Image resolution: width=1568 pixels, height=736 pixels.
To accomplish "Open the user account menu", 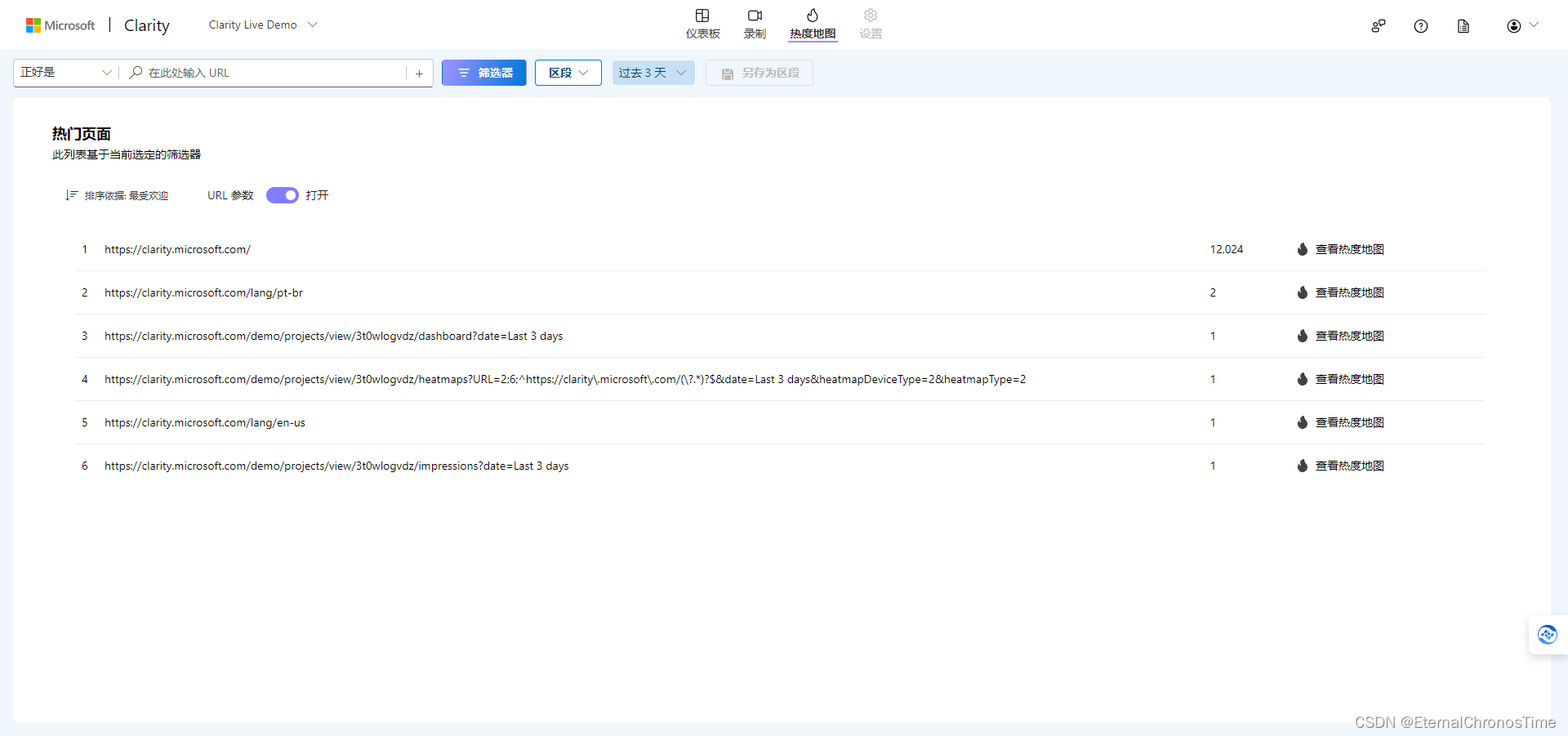I will (x=1522, y=26).
